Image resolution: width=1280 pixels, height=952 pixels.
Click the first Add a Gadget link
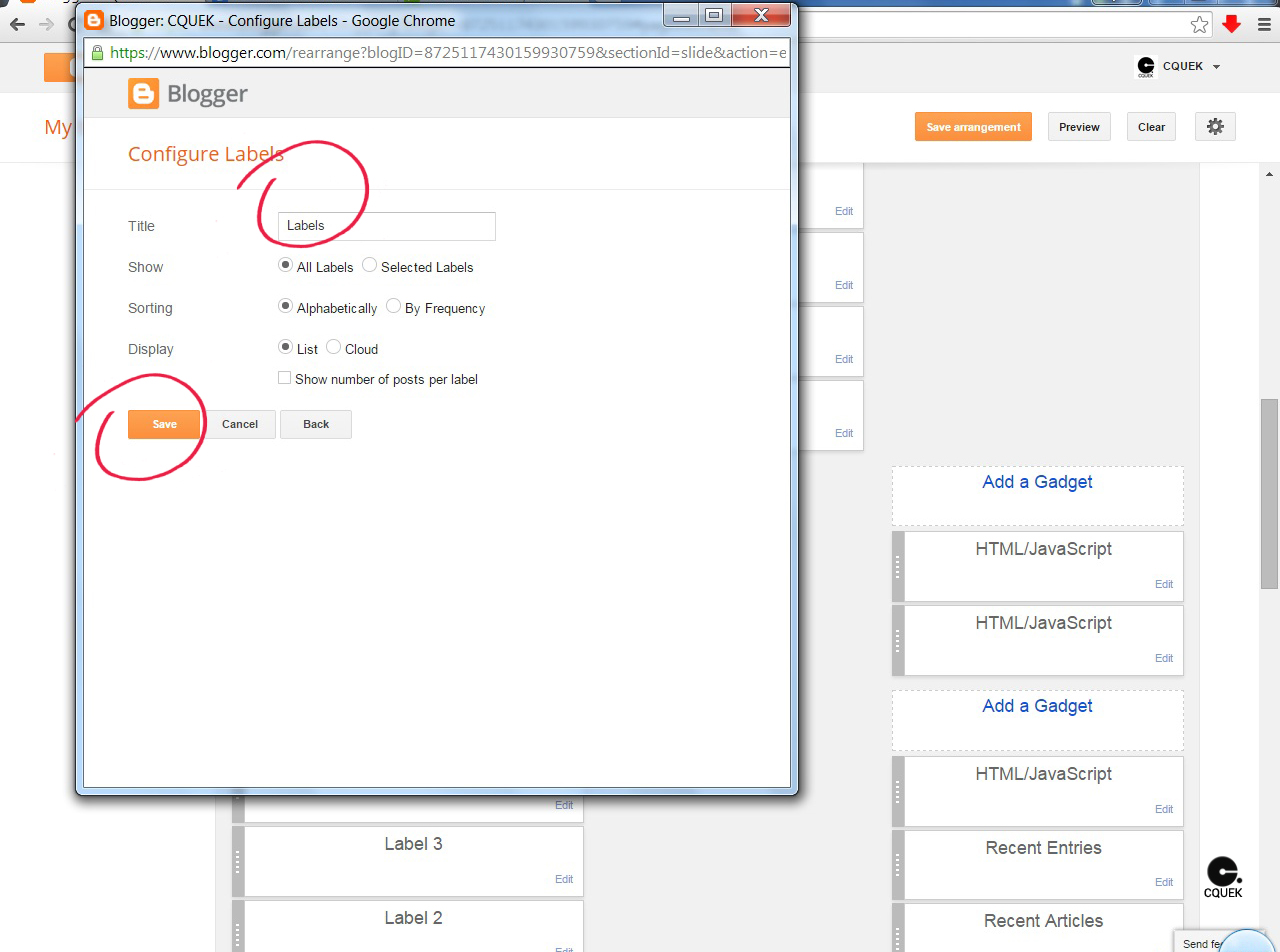[1037, 482]
